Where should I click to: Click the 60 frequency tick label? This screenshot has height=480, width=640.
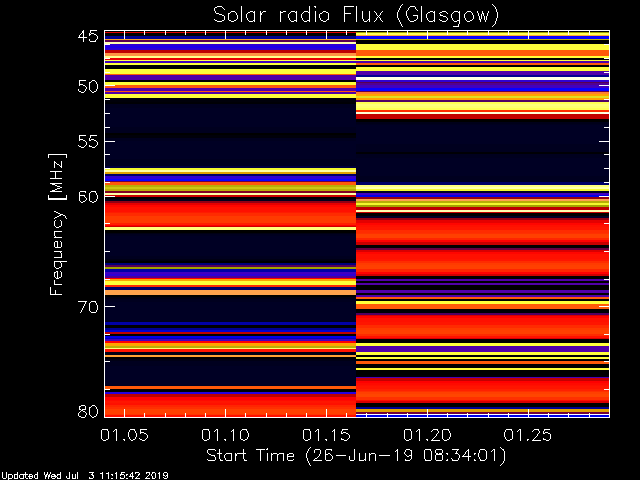pos(88,197)
